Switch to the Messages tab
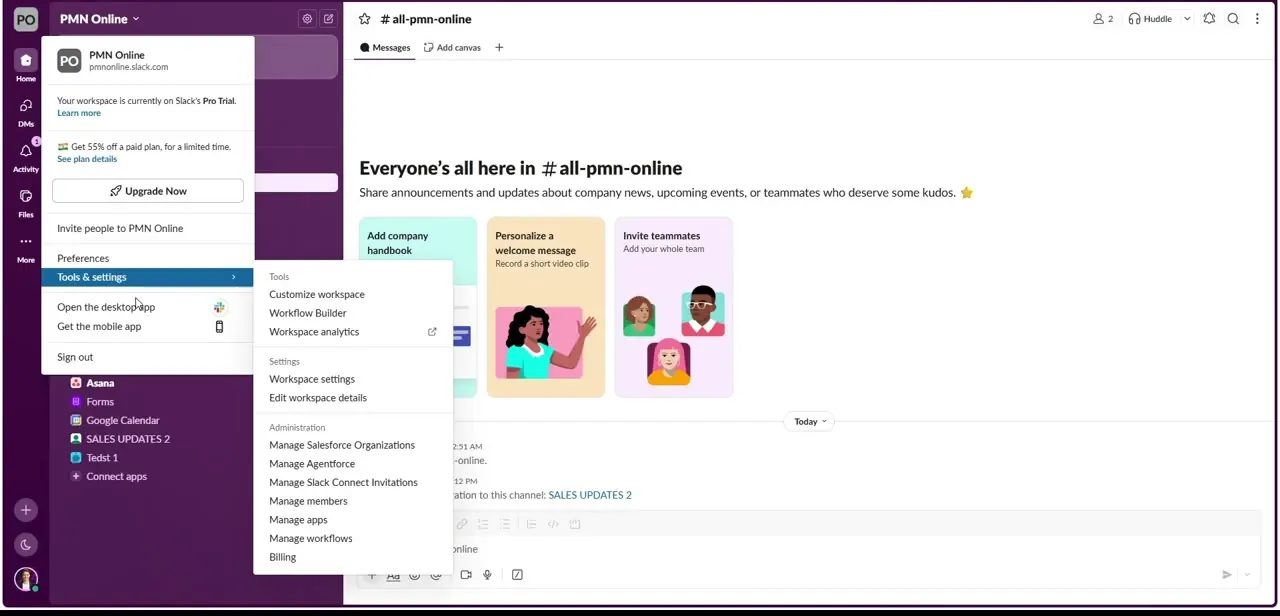This screenshot has width=1280, height=616. [386, 47]
